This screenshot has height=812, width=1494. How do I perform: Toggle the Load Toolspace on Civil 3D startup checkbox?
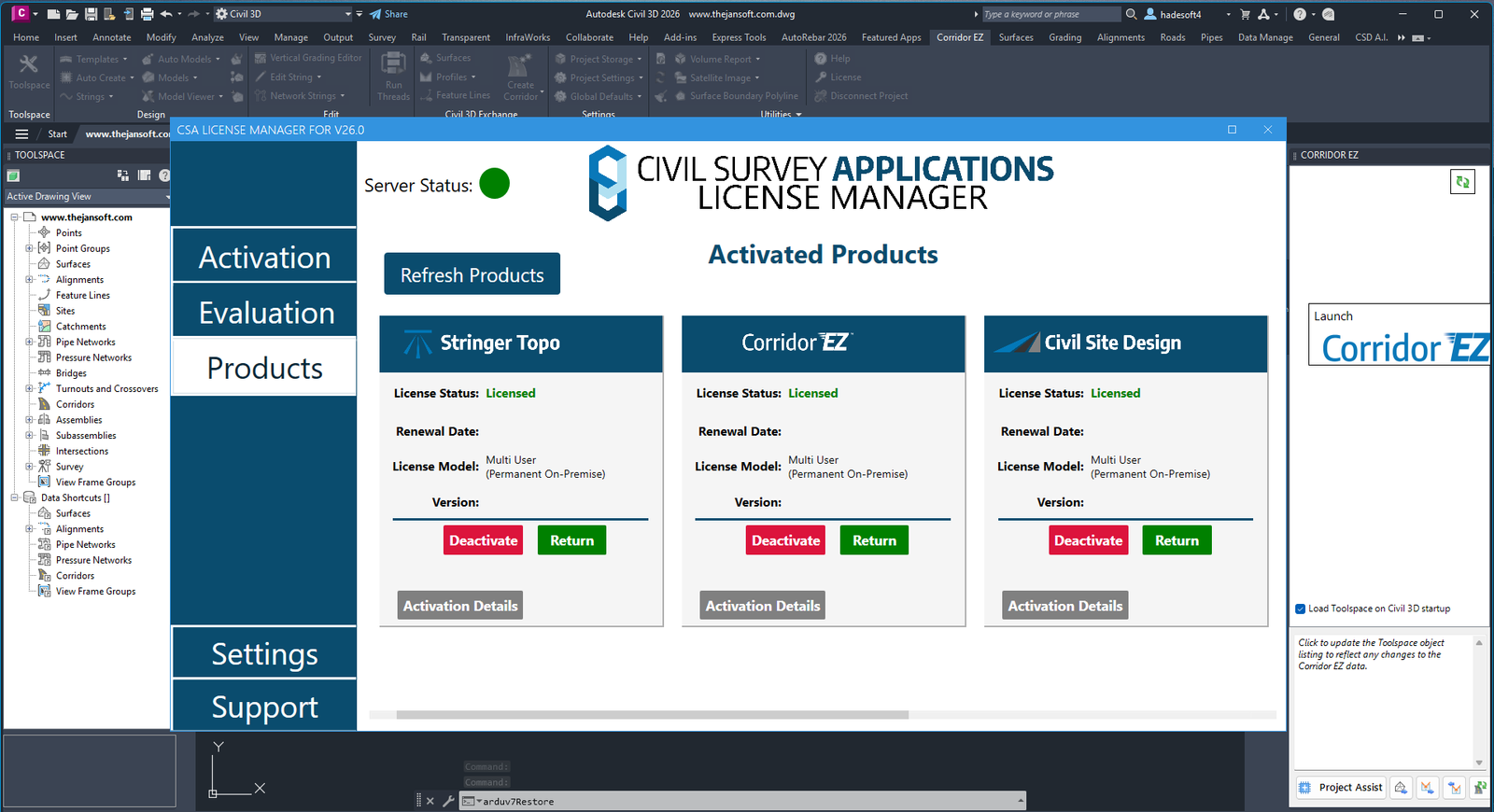tap(1300, 609)
